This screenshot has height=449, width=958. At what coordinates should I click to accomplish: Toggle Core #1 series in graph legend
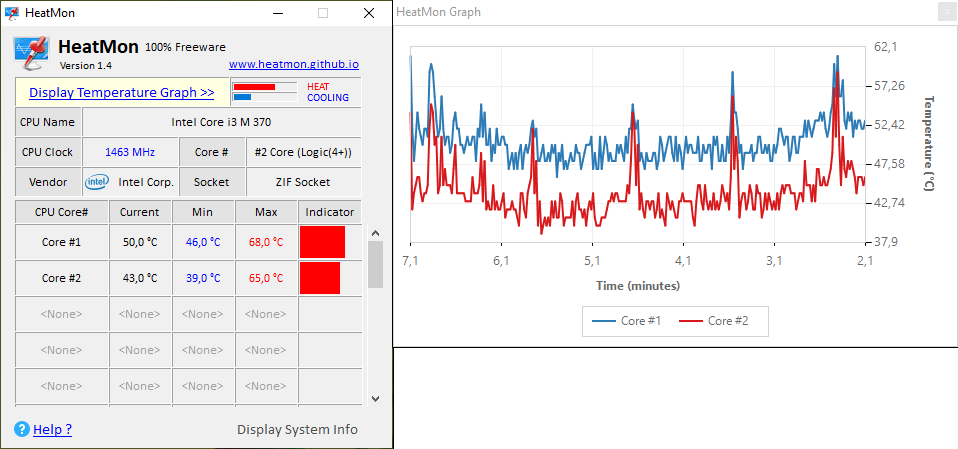(627, 321)
